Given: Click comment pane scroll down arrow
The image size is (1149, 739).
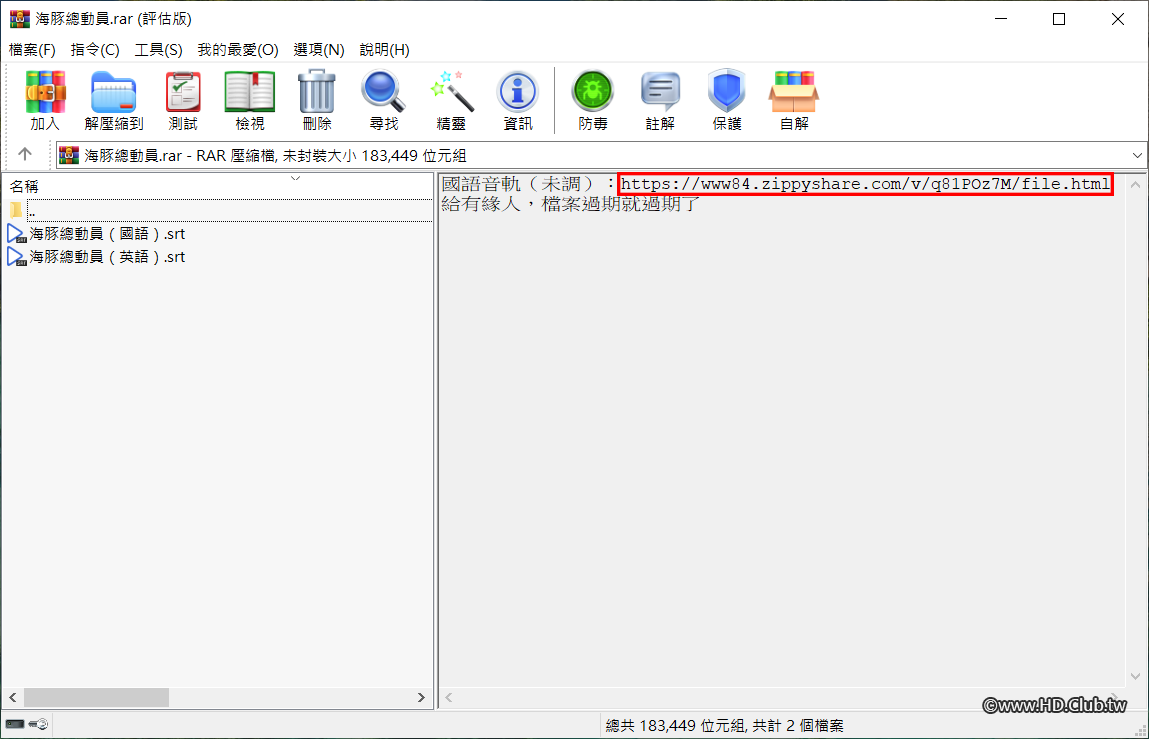Looking at the screenshot, I should click(x=1135, y=676).
